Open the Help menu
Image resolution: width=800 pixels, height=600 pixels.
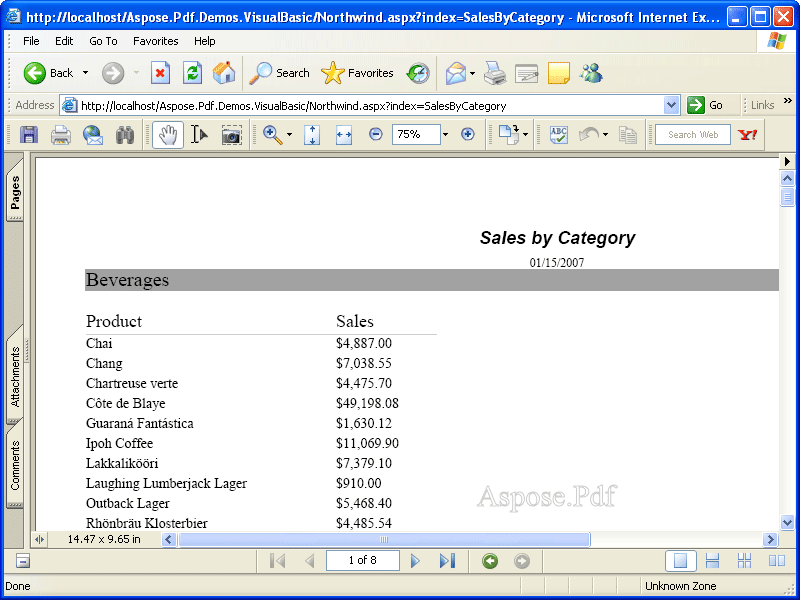[x=205, y=41]
